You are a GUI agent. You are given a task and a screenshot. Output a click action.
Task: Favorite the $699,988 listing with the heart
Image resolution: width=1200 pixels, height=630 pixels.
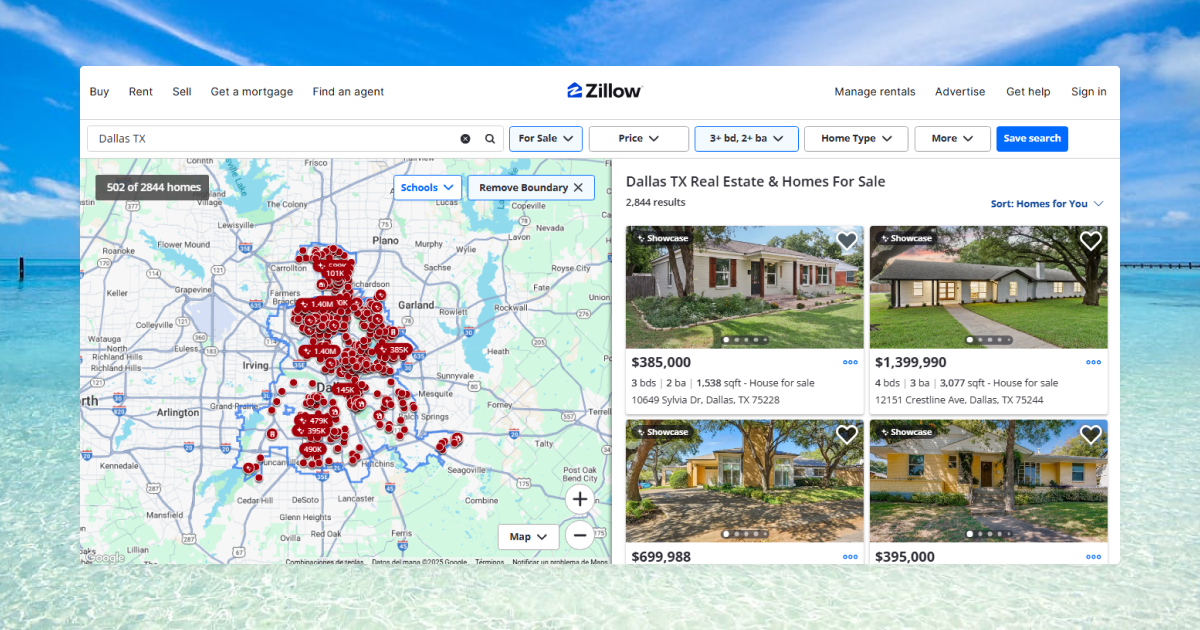(847, 435)
